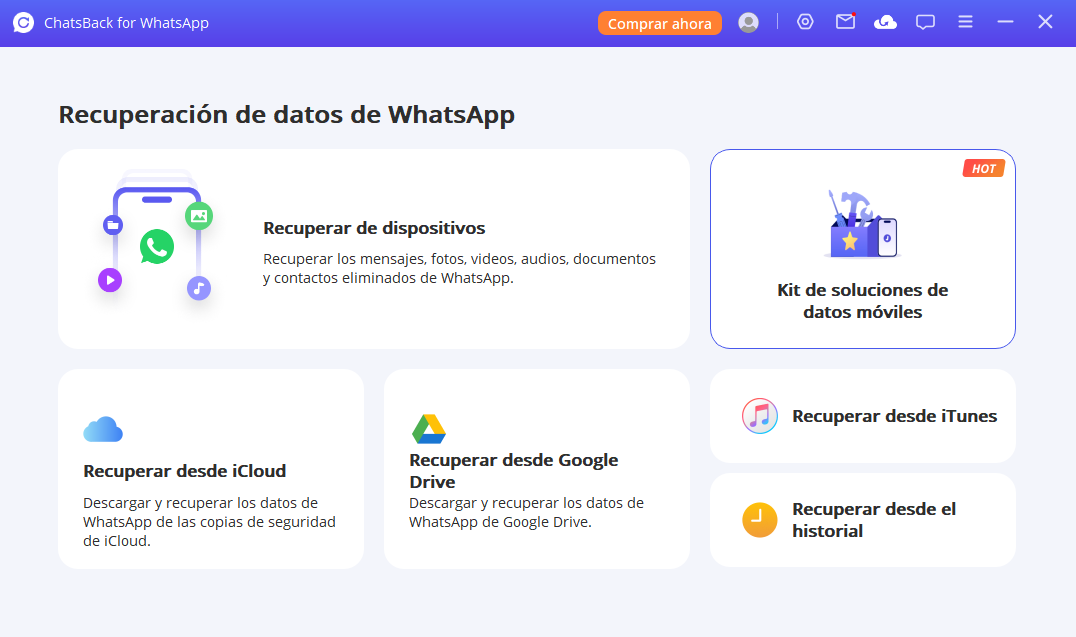Click the phone with WhatsApp illustration
This screenshot has height=637, width=1076.
[x=157, y=235]
